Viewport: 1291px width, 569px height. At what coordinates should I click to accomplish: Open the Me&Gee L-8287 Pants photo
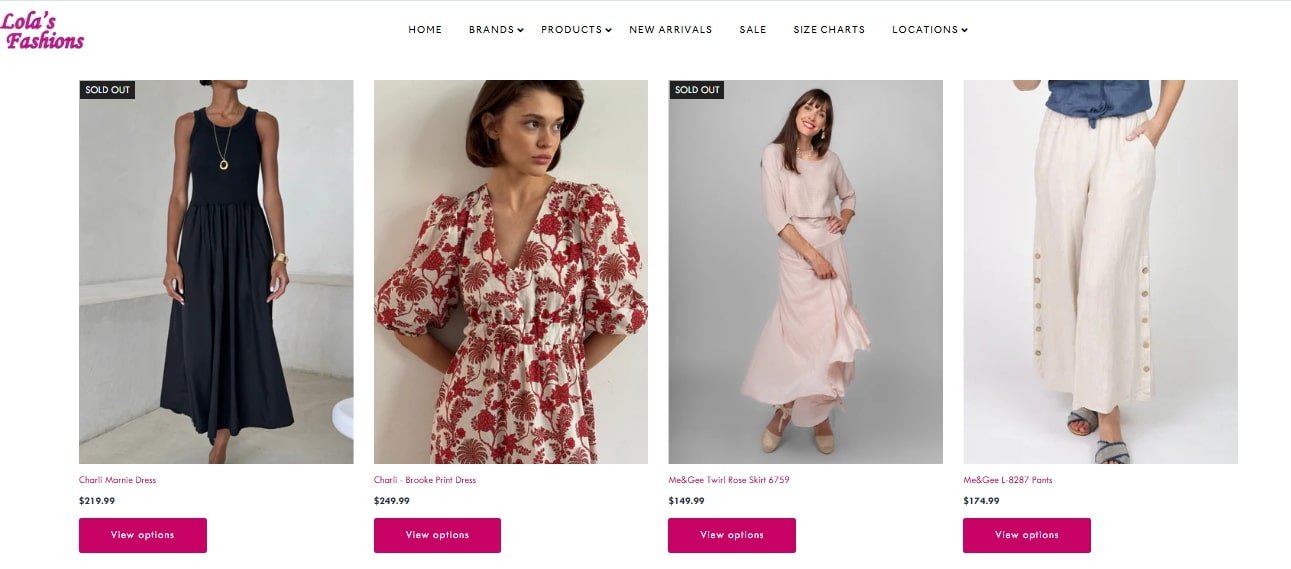point(1100,272)
